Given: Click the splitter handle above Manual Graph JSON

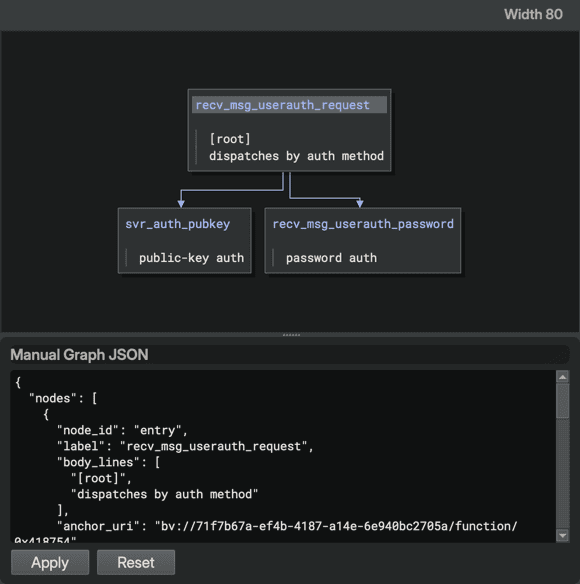Looking at the screenshot, I should 291,335.
